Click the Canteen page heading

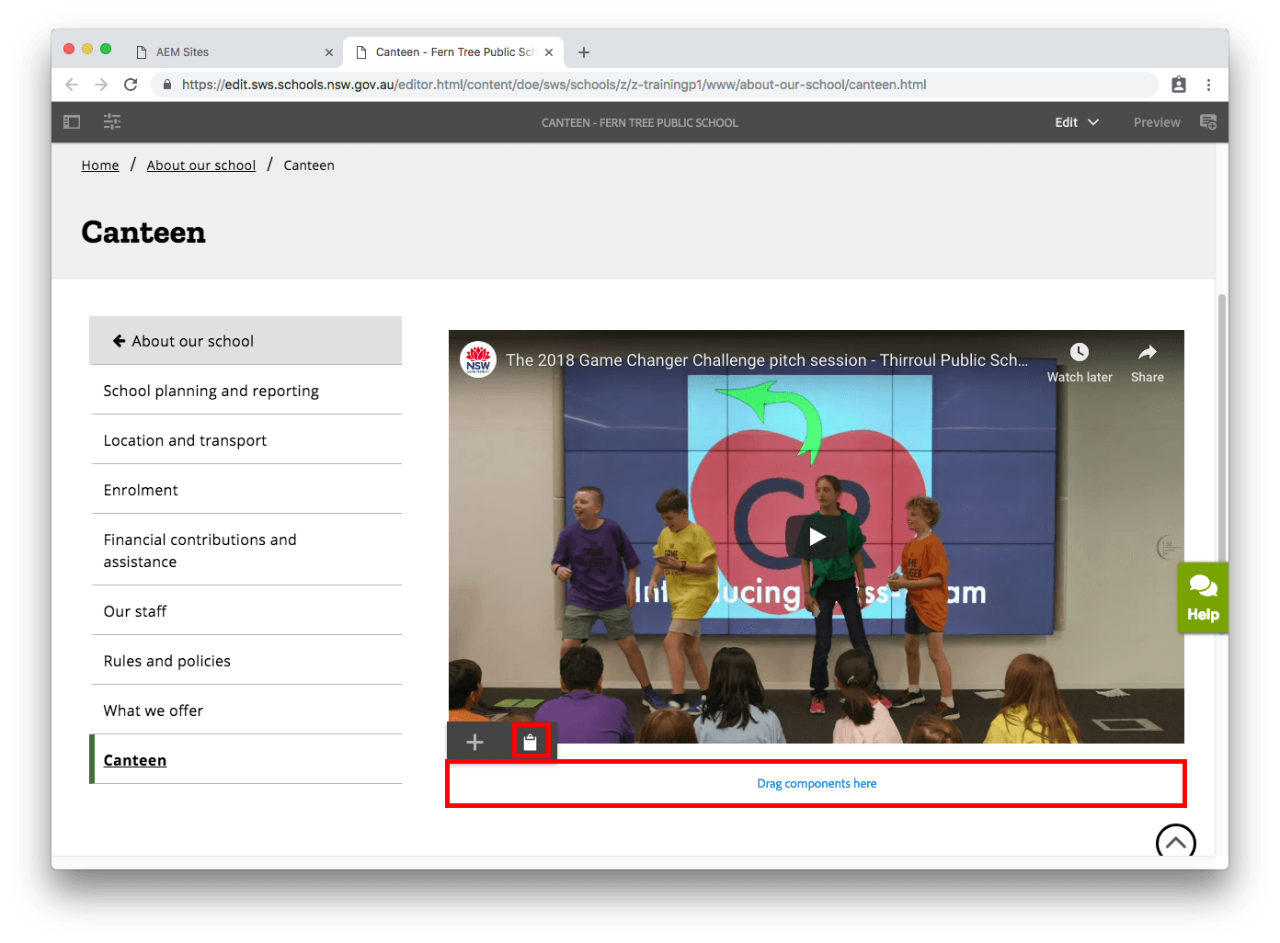[143, 232]
